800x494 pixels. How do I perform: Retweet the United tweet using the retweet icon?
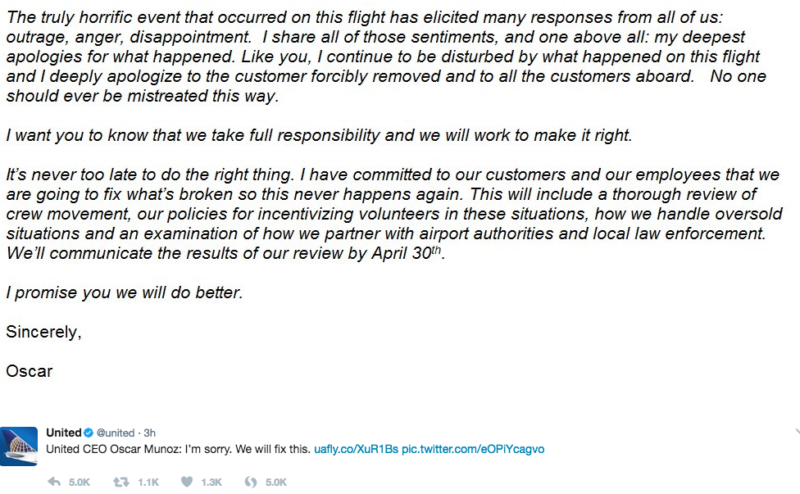point(120,481)
